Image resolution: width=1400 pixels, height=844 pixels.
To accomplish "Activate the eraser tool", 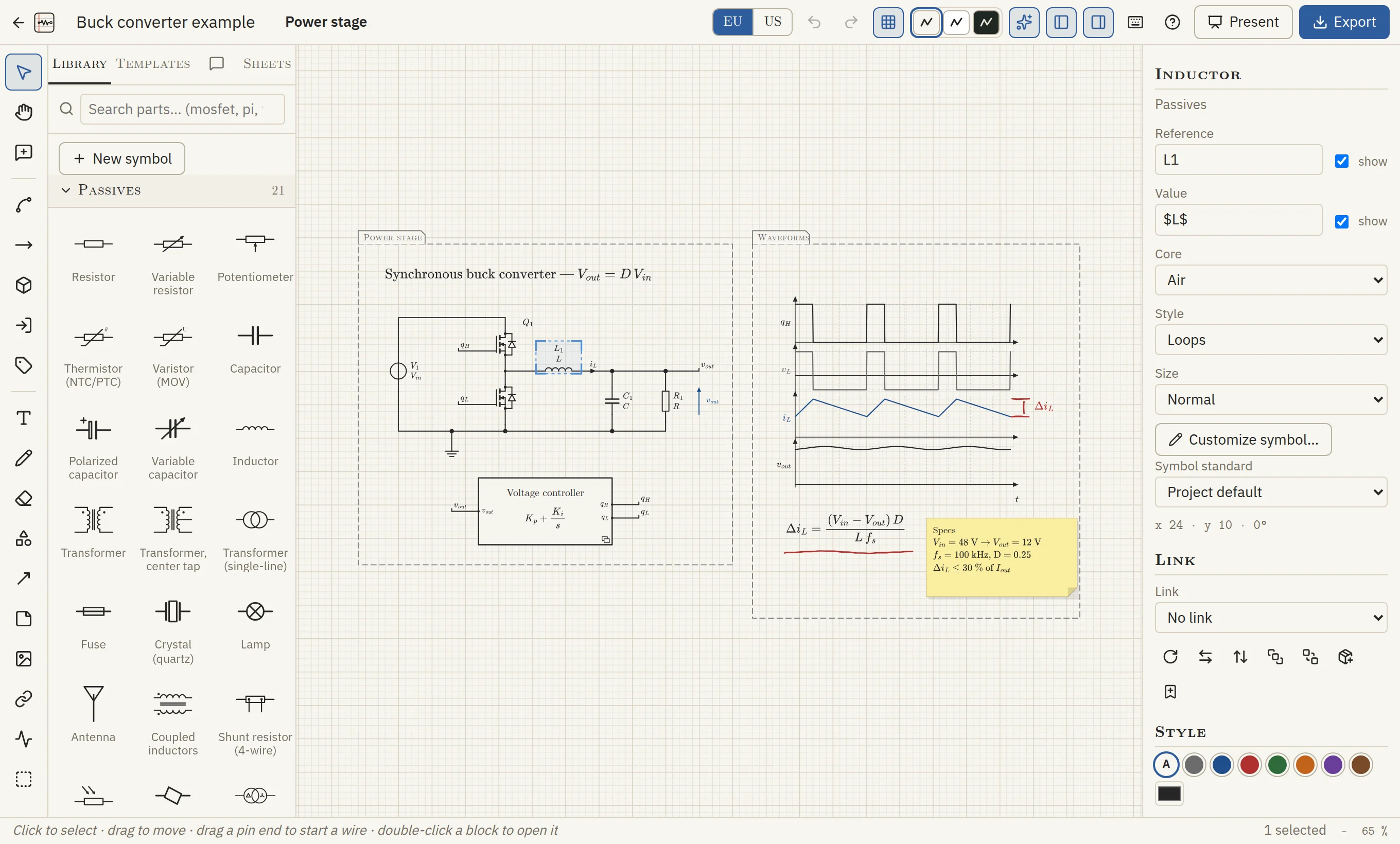I will coord(23,498).
